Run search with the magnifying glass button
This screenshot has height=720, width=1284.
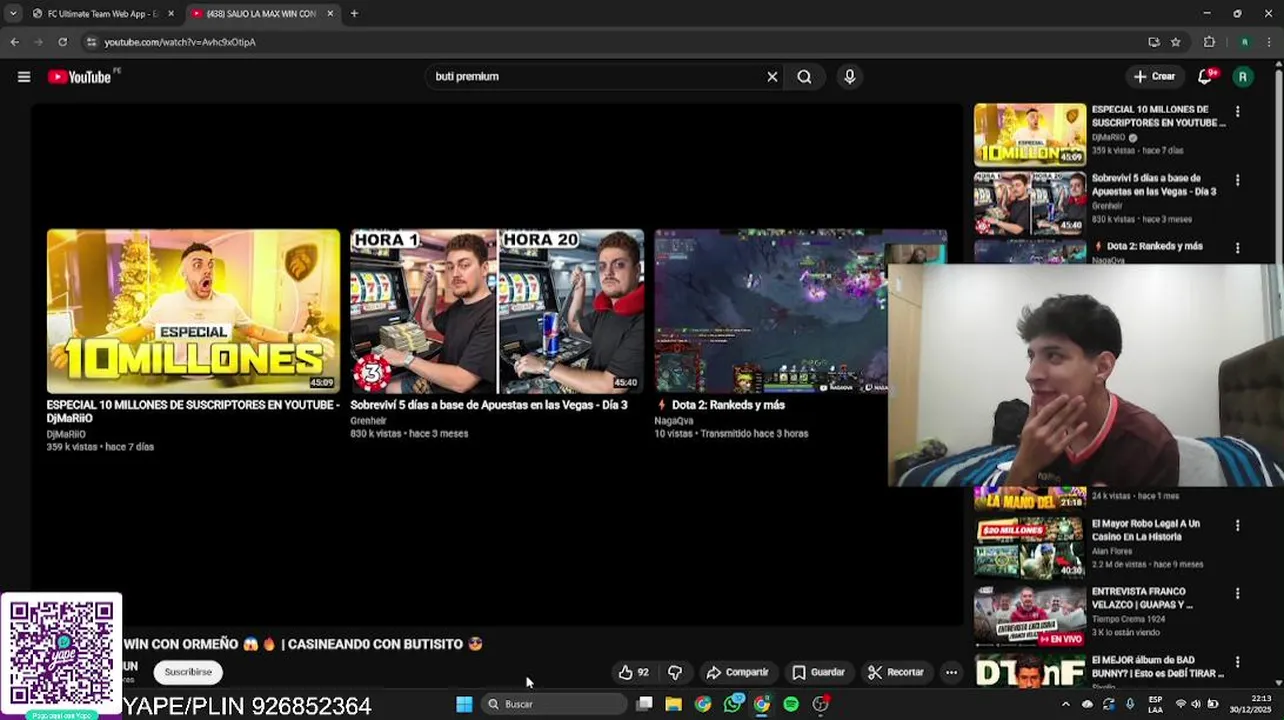pyautogui.click(x=804, y=77)
